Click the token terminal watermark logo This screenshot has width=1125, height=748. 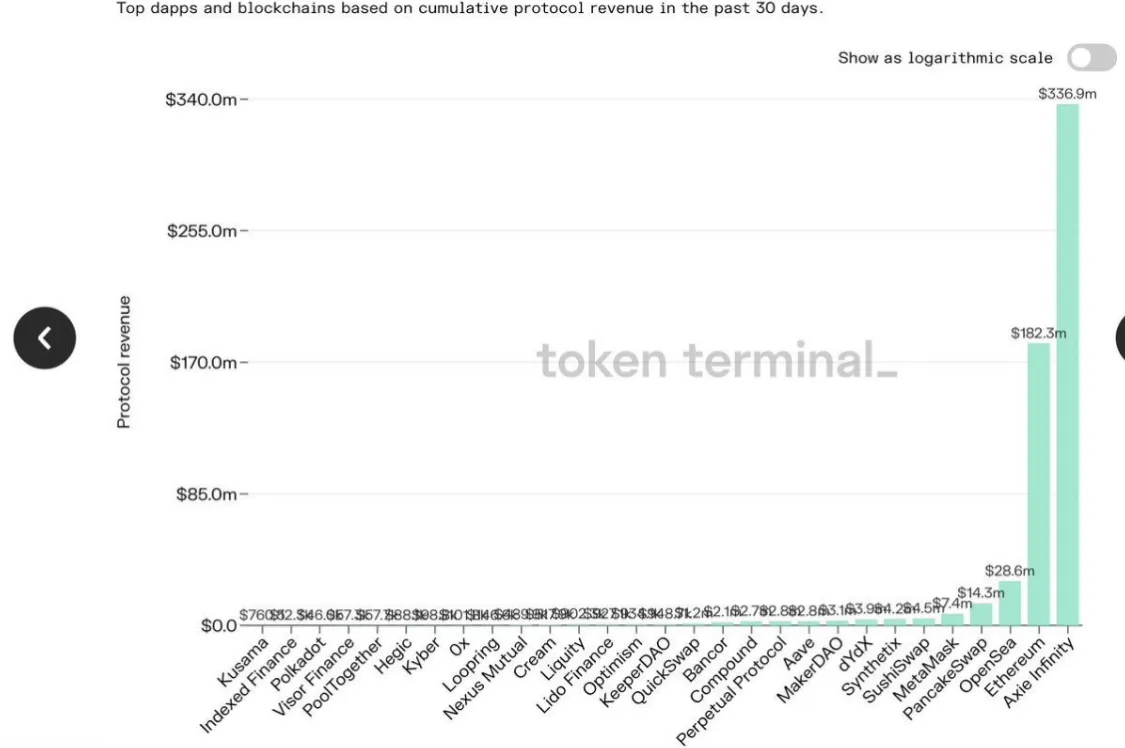pos(717,360)
